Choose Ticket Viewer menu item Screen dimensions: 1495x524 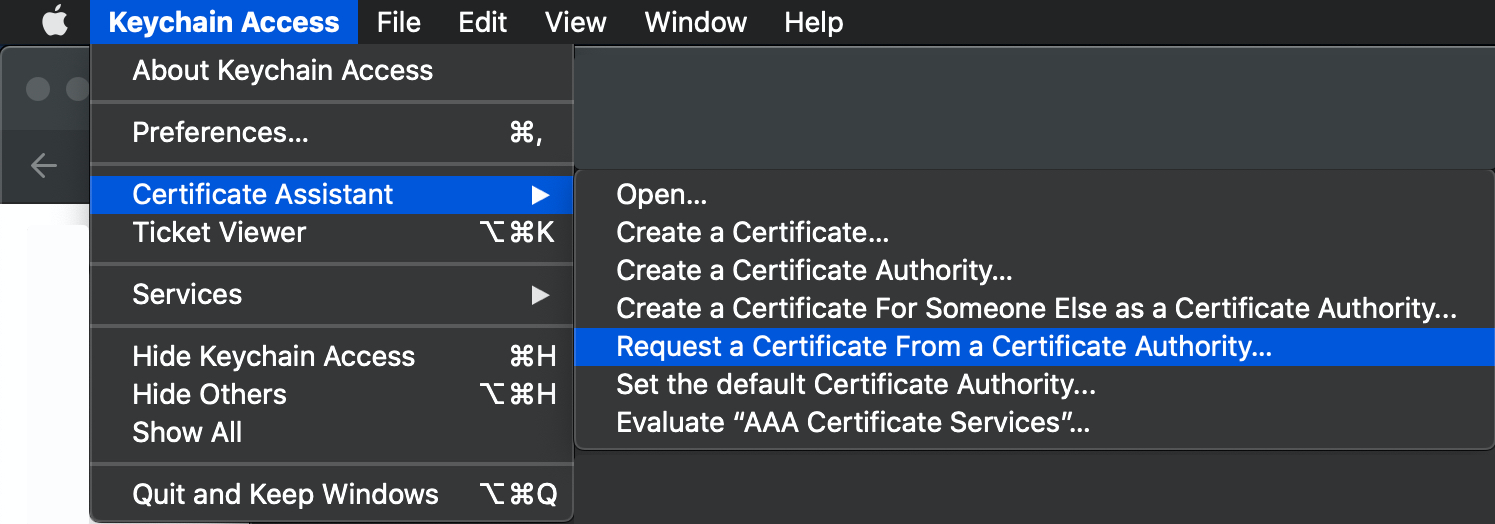[x=332, y=232]
